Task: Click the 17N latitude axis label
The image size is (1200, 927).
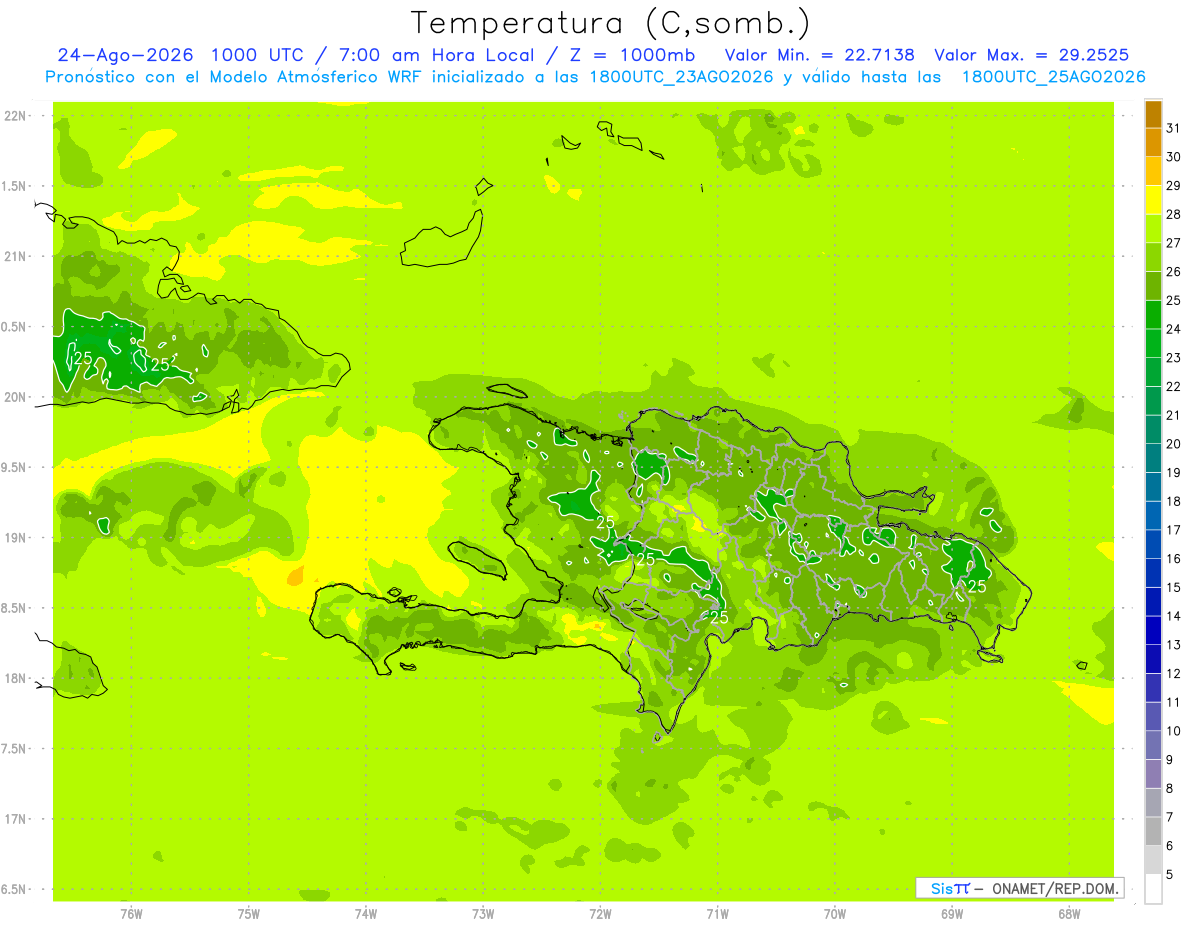Action: coord(16,819)
